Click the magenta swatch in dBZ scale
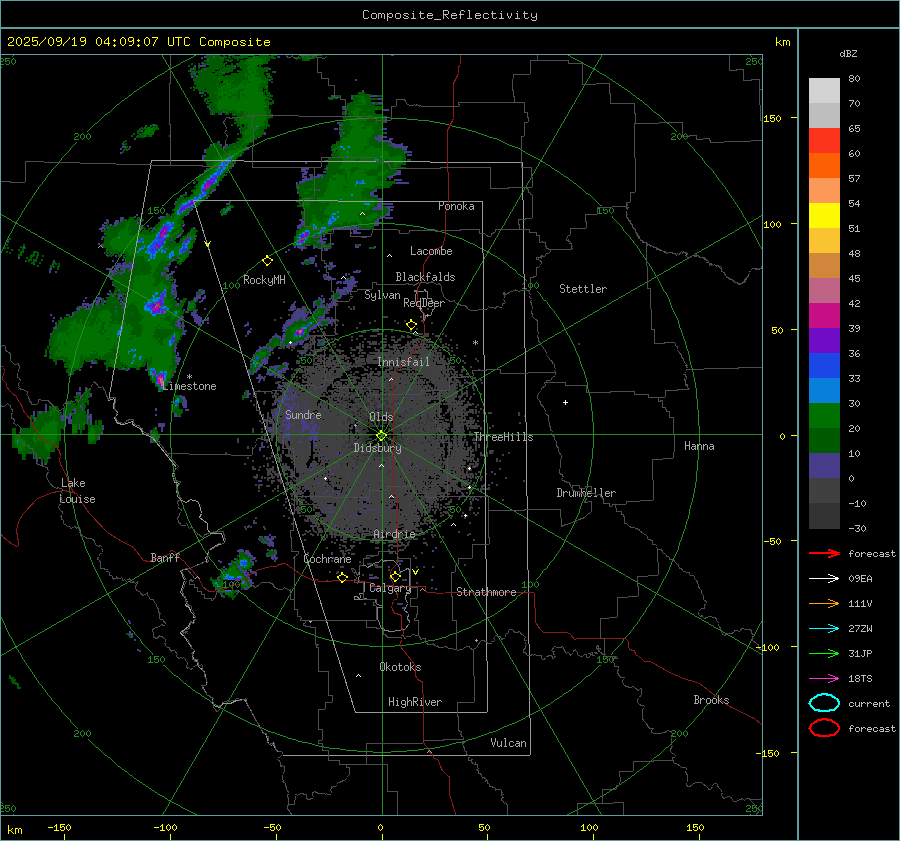Screen dimensions: 900x841 pyautogui.click(x=824, y=315)
